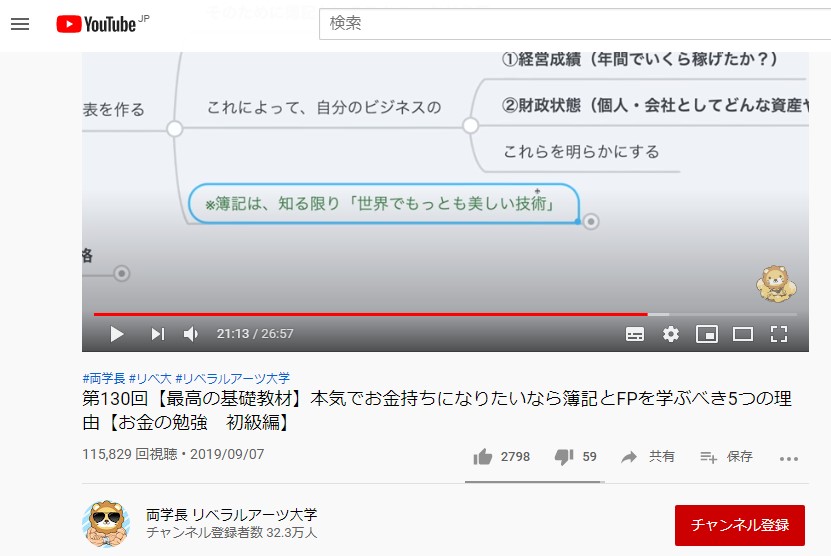Open hashtag #両学長
Screen dimensions: 831x556
tap(104, 378)
